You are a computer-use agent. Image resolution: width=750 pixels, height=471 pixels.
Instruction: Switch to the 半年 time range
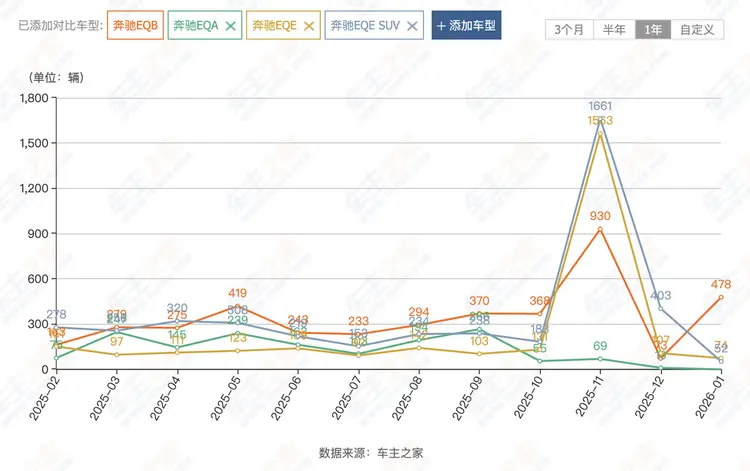click(x=613, y=29)
